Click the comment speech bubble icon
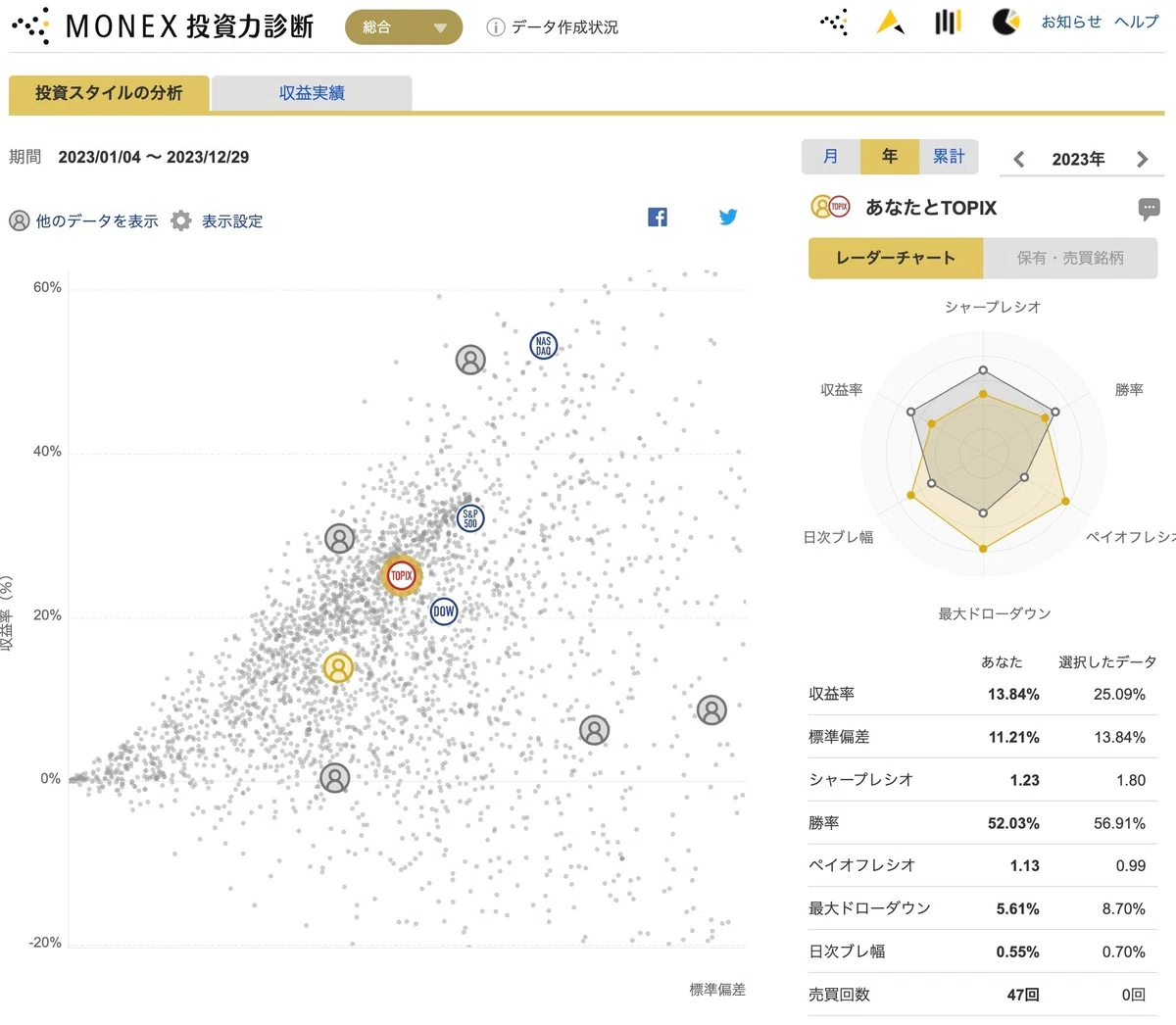The width and height of the screenshot is (1176, 1025). coord(1149,208)
